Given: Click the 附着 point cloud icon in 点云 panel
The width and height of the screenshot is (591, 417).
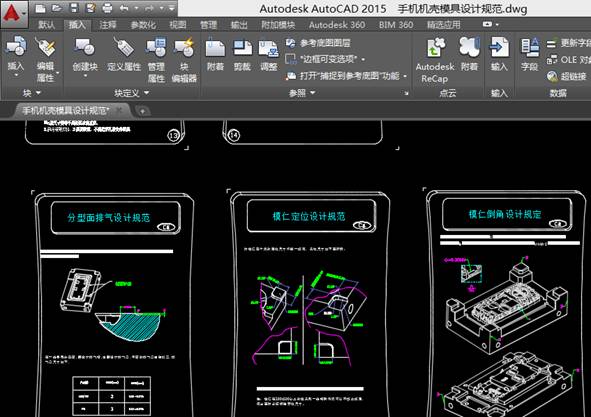Looking at the screenshot, I should [x=469, y=46].
